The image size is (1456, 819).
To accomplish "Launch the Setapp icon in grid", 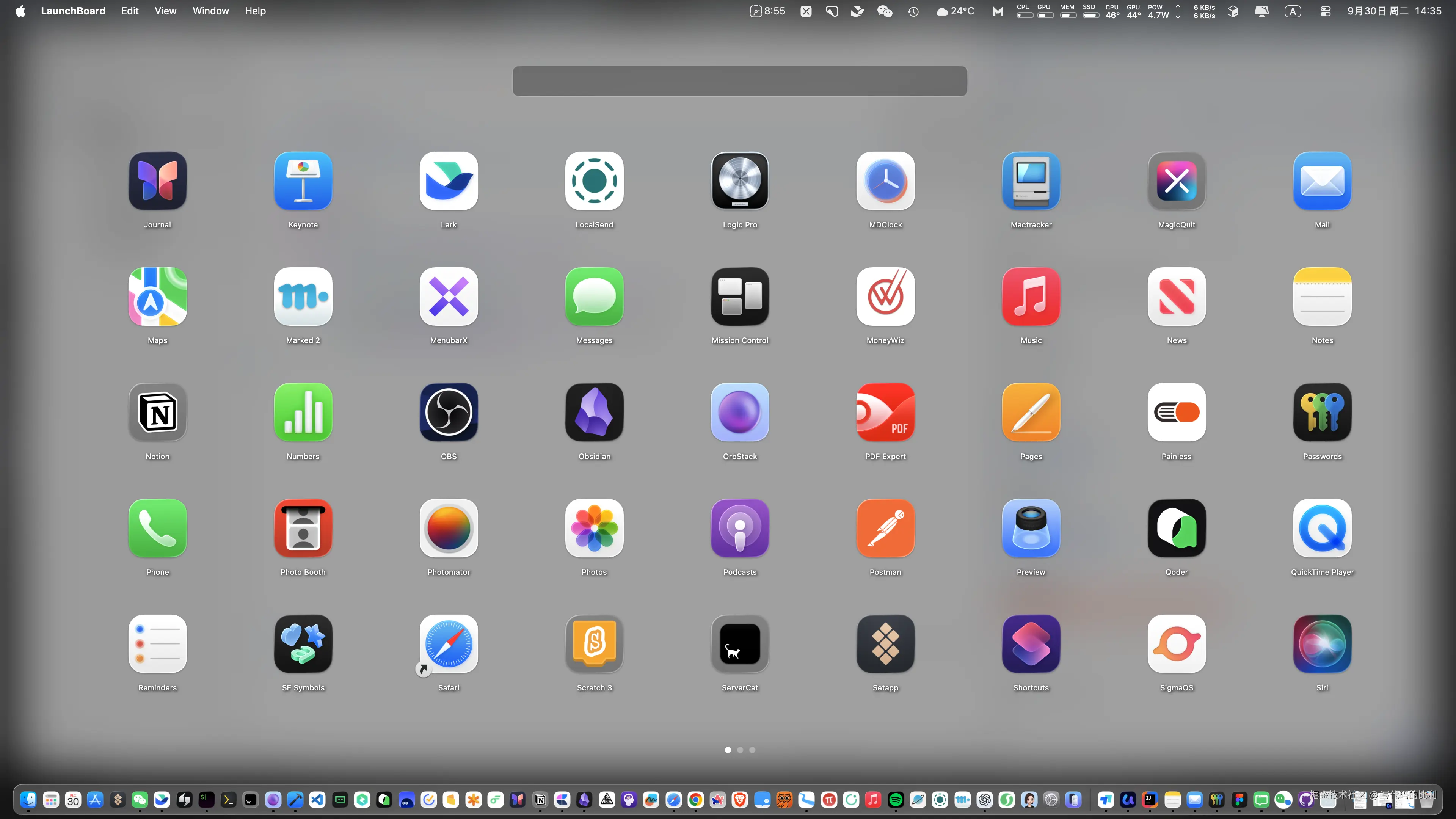I will 885,644.
